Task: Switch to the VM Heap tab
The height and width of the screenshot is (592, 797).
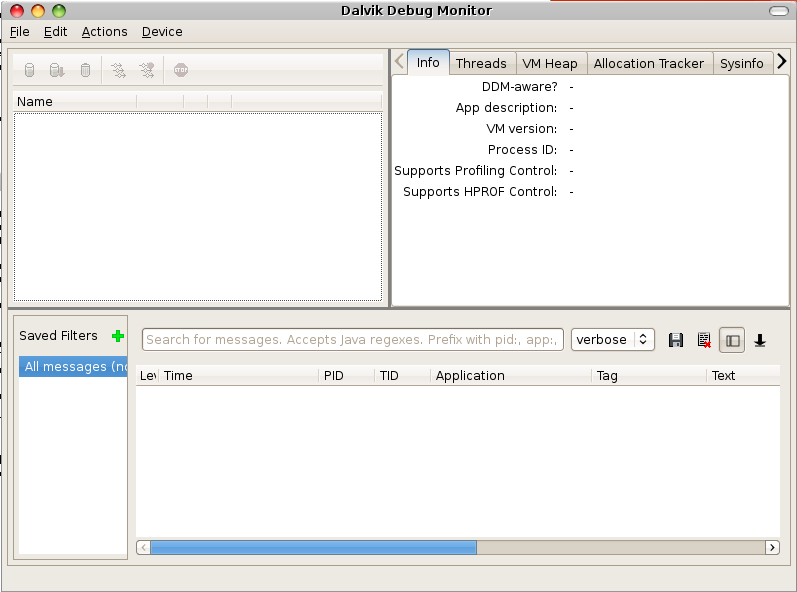Action: (x=550, y=64)
